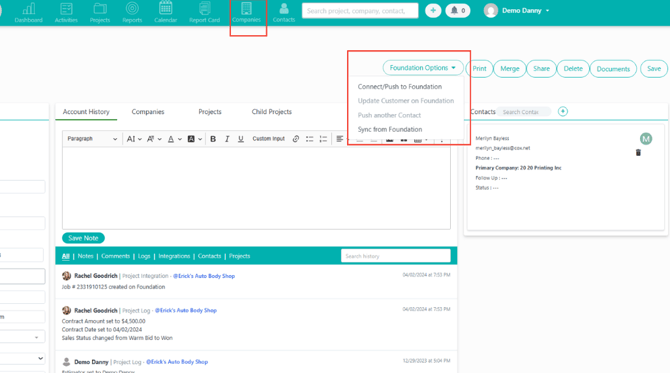The width and height of the screenshot is (670, 373).
Task: Delete contact Merilyn Bayless with trash icon
Action: click(638, 153)
